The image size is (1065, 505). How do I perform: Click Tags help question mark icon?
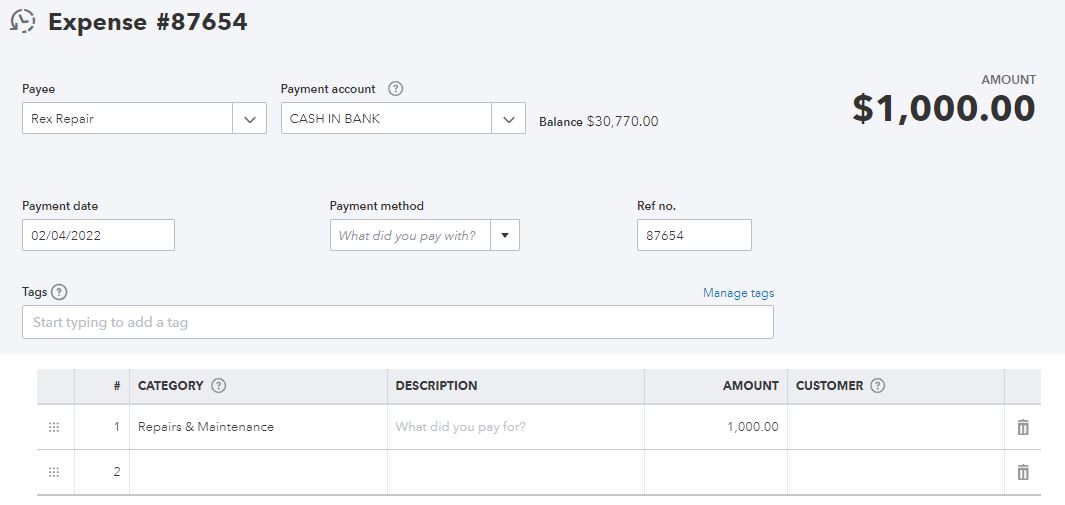click(59, 292)
